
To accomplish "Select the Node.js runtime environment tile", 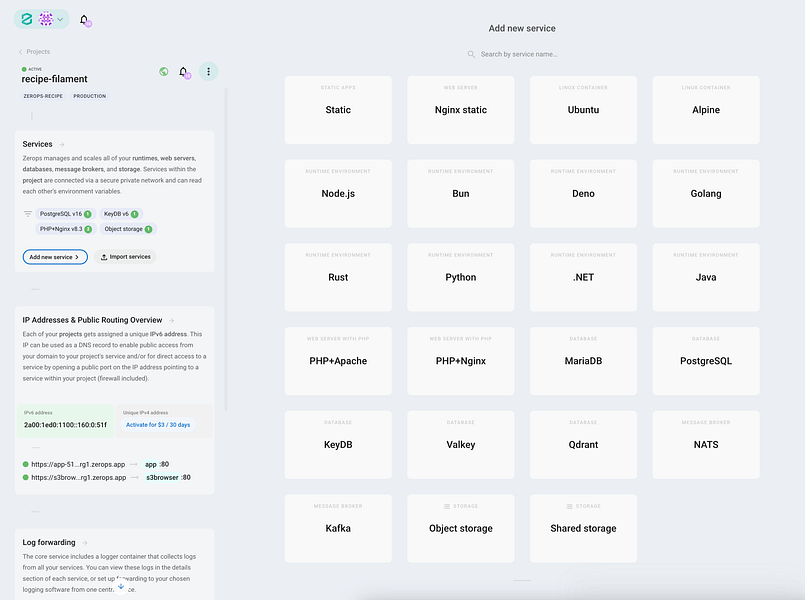I will [337, 193].
